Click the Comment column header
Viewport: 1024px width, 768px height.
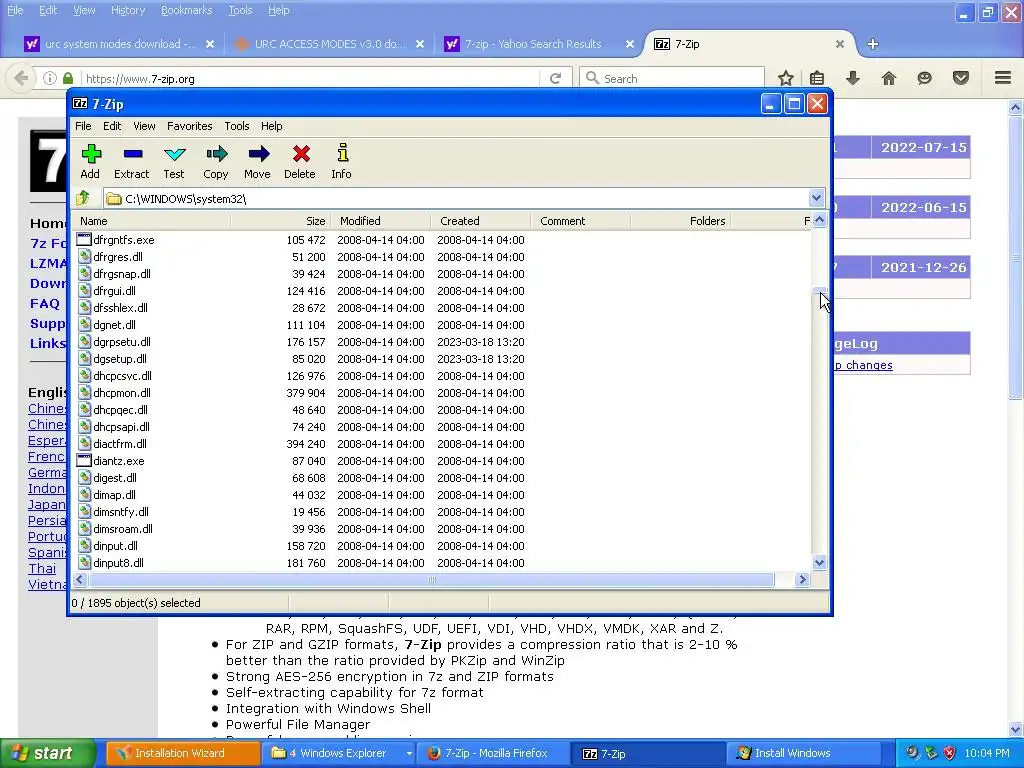pos(581,221)
